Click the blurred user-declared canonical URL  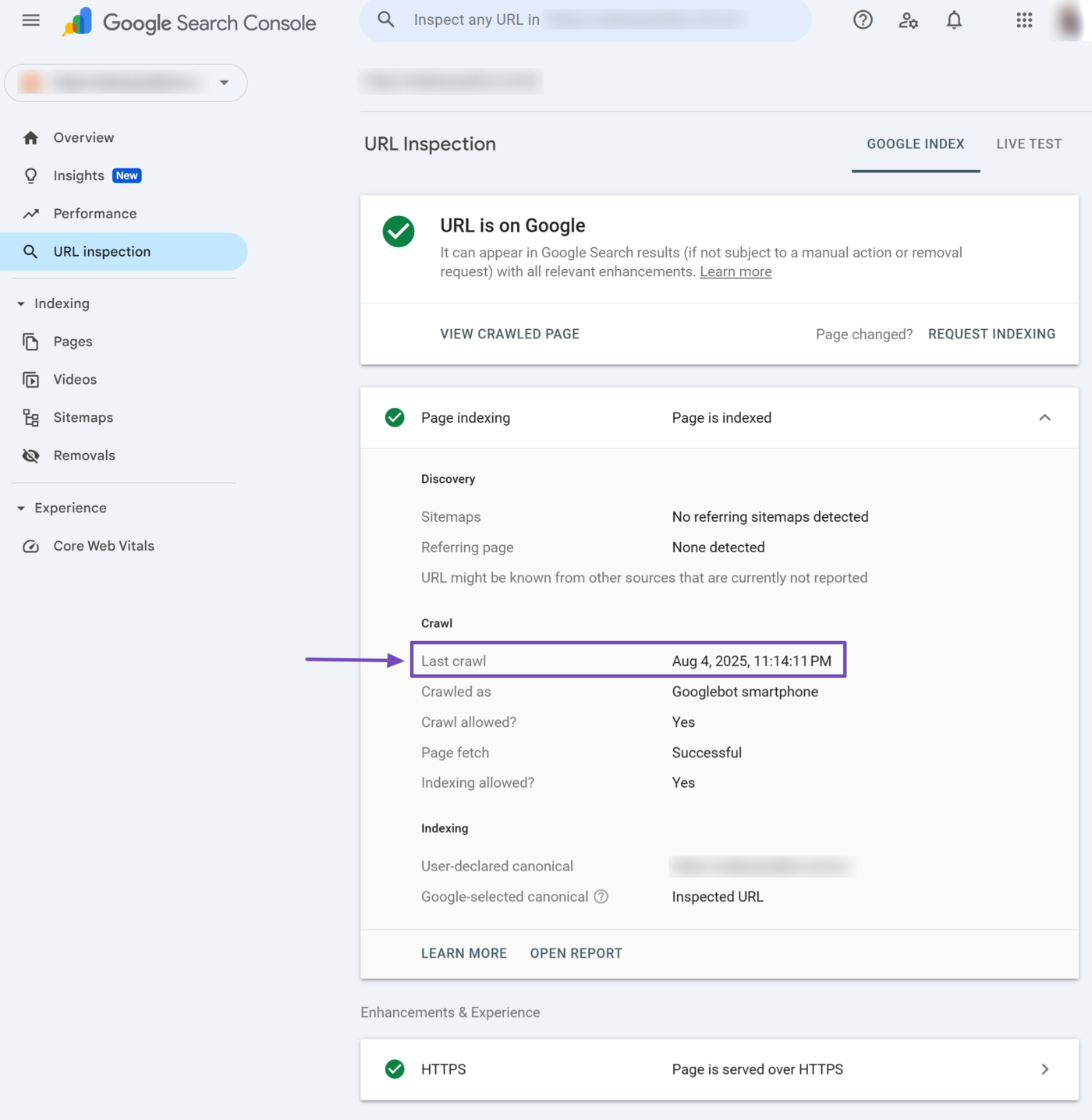[762, 867]
